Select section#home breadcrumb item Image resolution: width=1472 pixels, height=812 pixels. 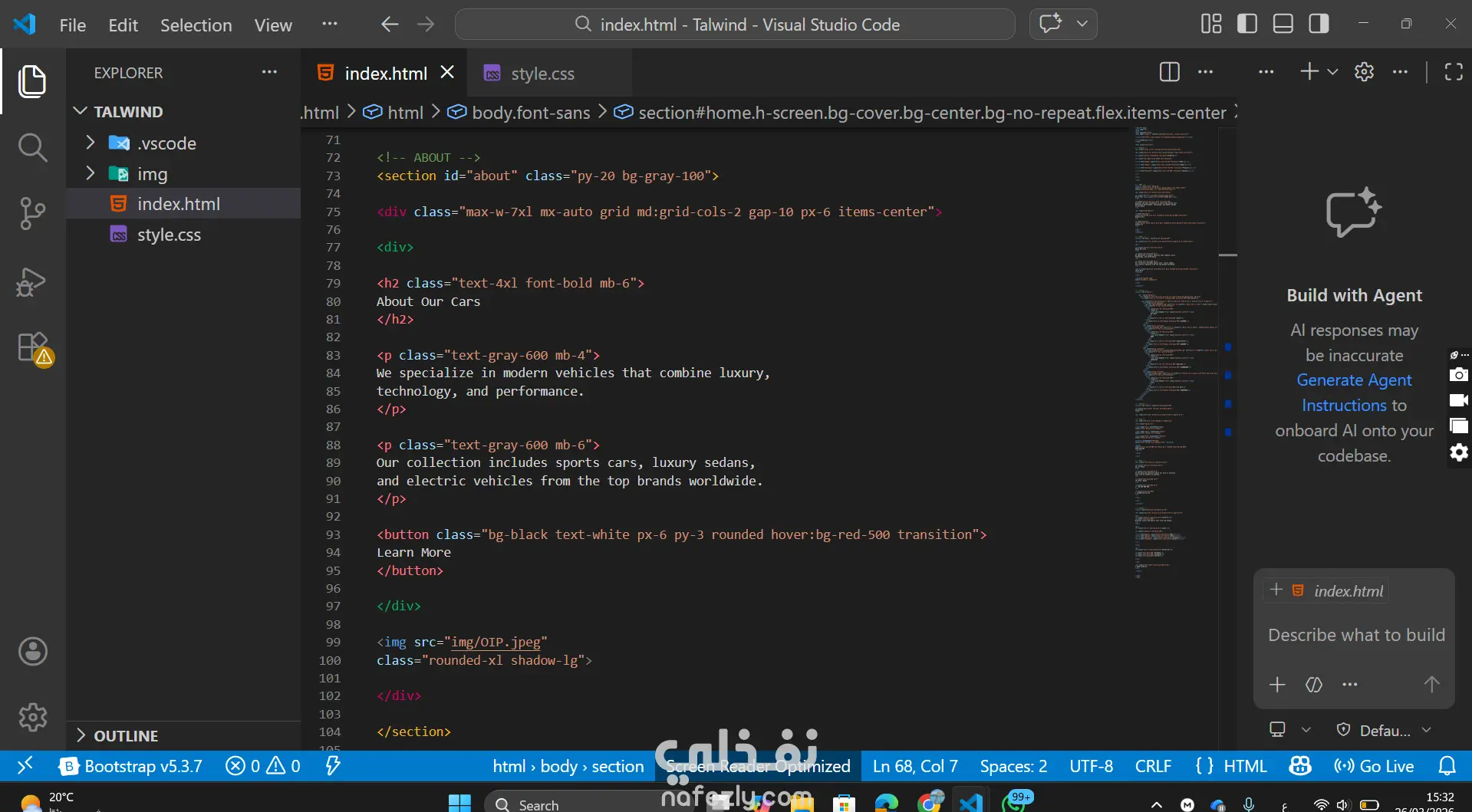920,113
